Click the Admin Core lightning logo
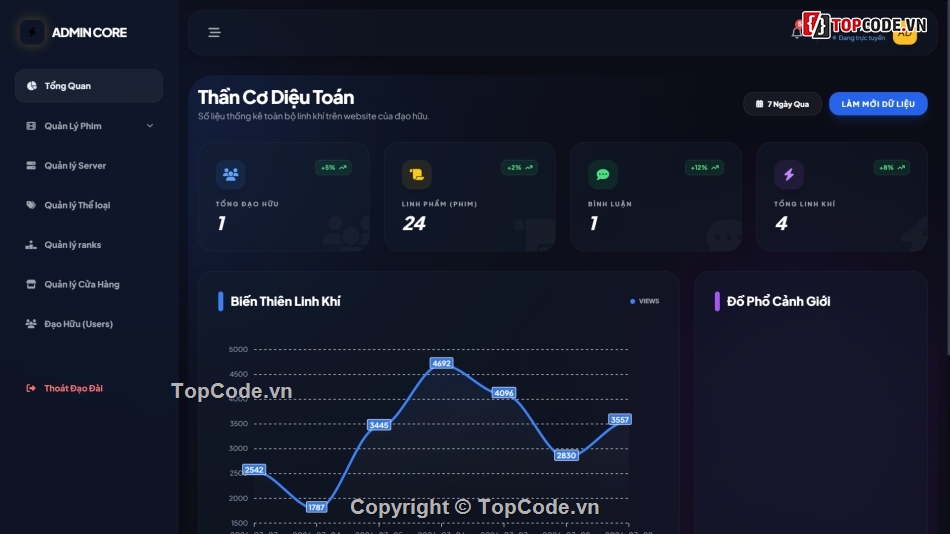The height and width of the screenshot is (534, 950). (x=32, y=32)
